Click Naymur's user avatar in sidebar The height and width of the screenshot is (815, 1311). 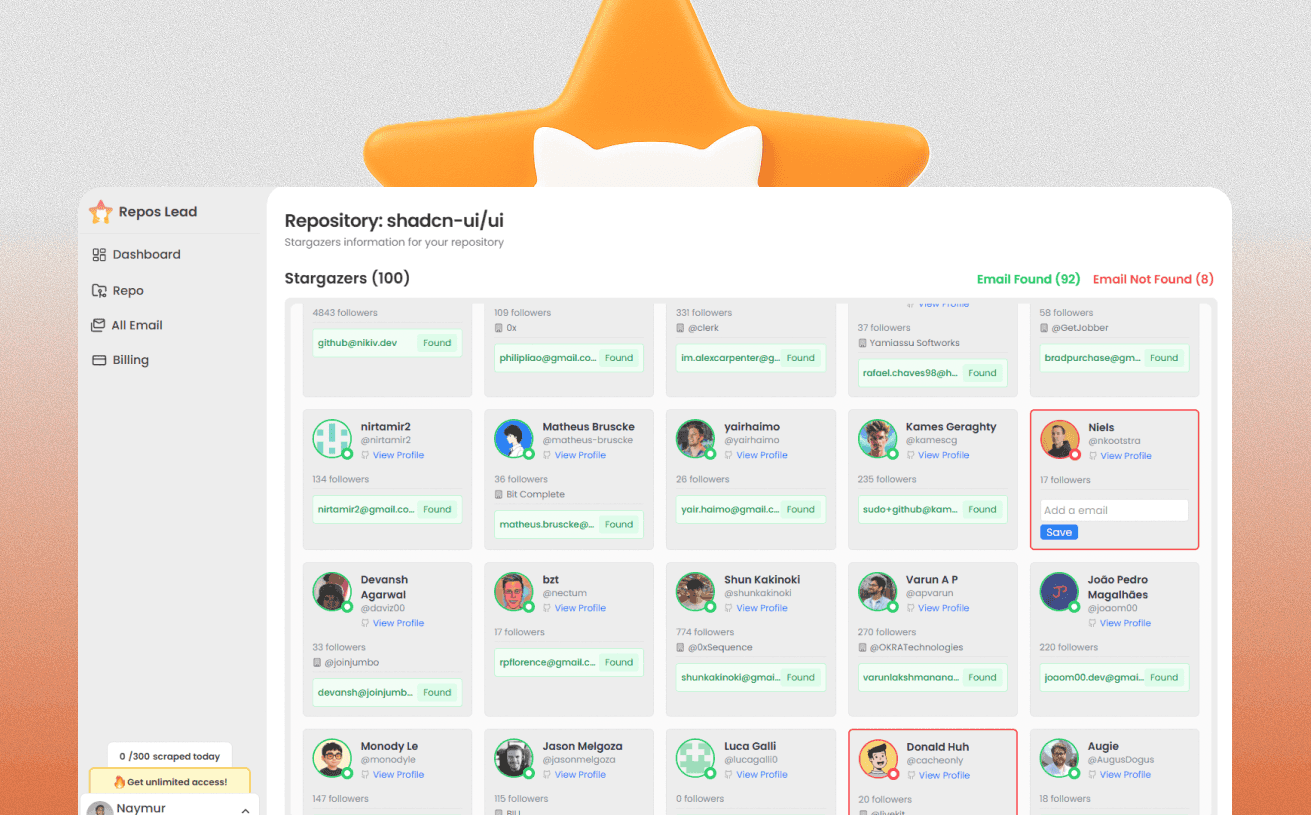click(99, 808)
